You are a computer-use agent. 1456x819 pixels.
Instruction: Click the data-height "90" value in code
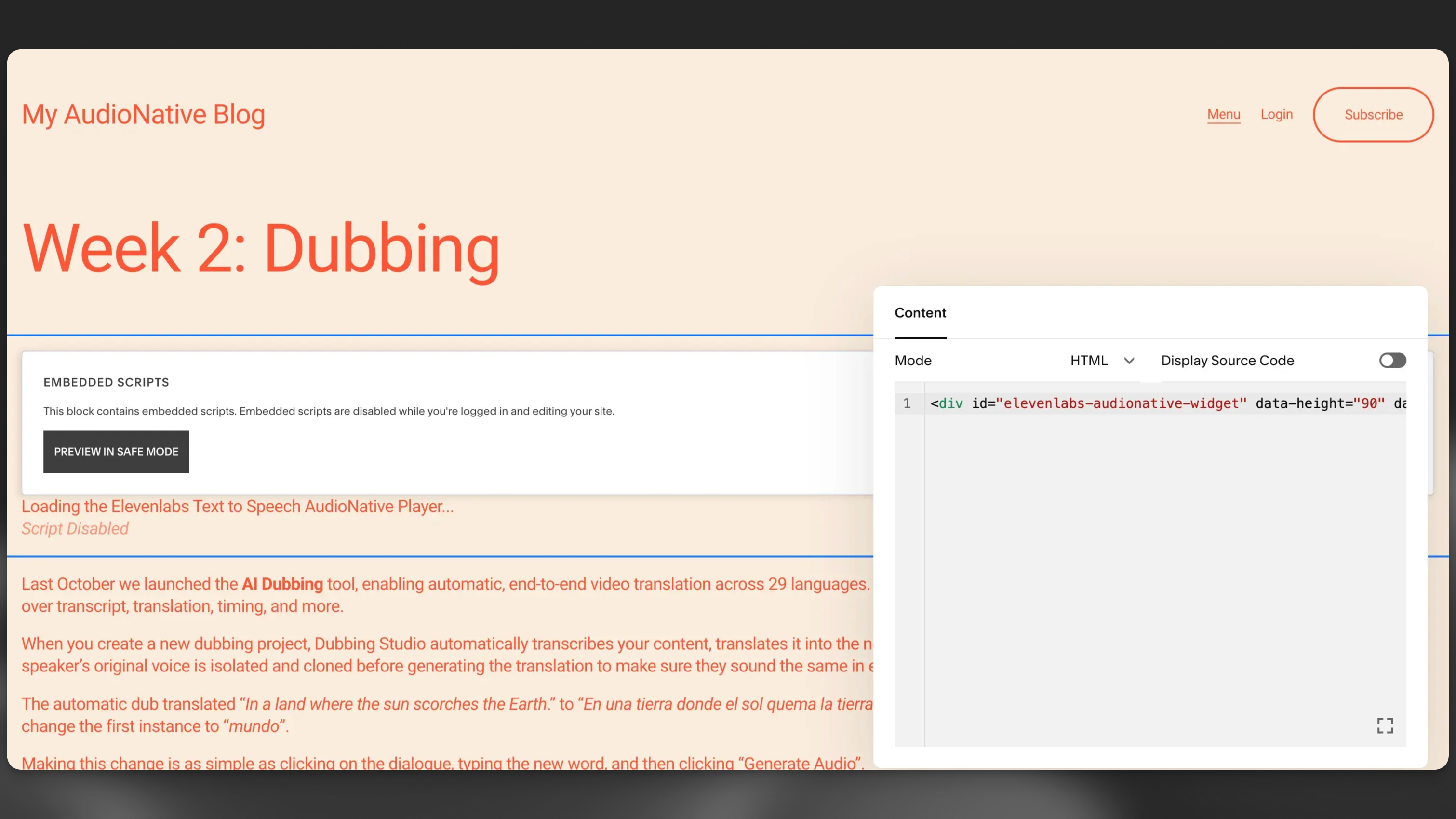point(1368,403)
